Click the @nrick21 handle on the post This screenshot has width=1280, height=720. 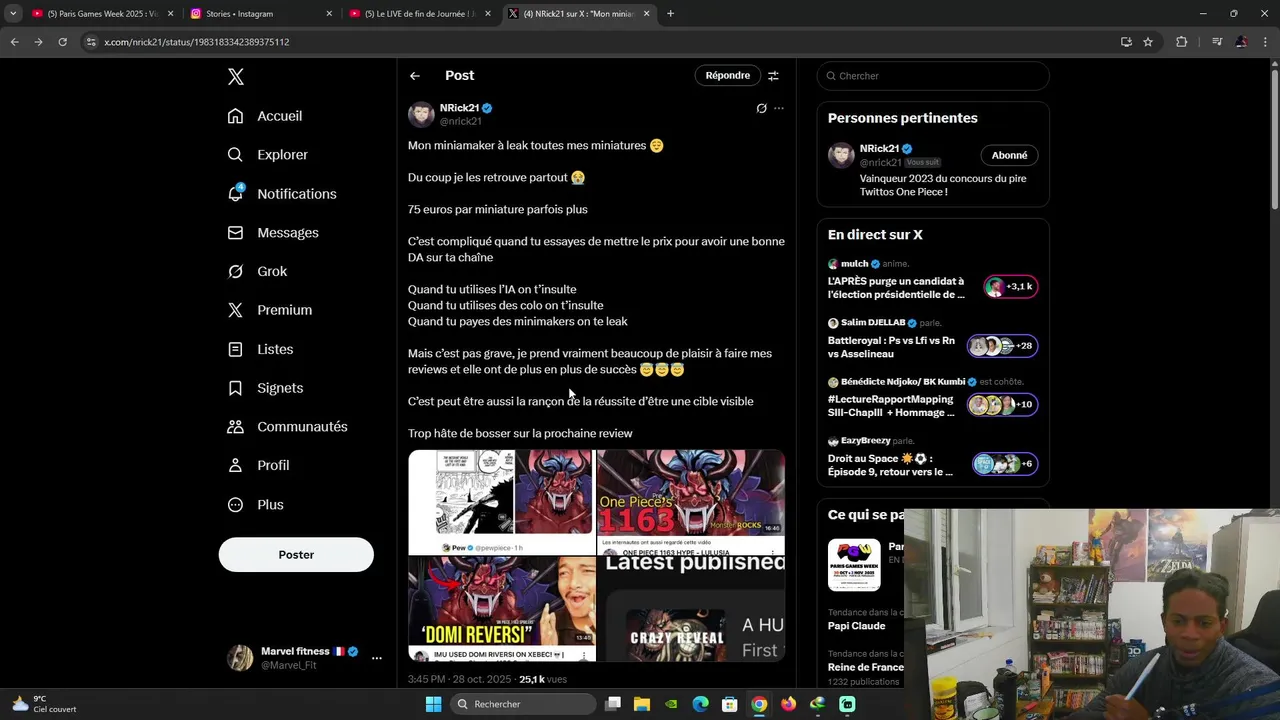pos(460,121)
